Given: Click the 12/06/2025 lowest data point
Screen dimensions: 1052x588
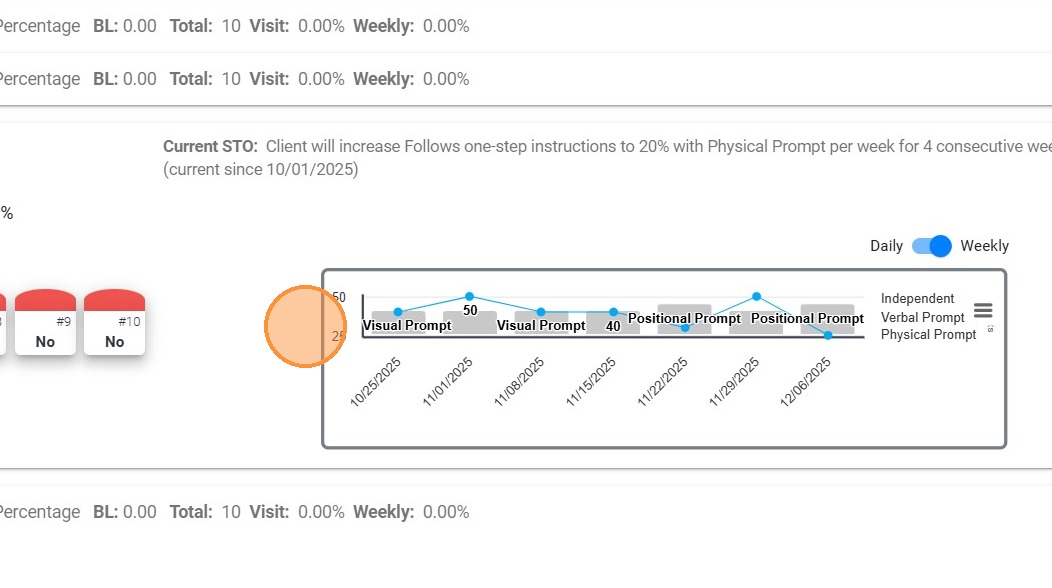Looking at the screenshot, I should tap(828, 335).
